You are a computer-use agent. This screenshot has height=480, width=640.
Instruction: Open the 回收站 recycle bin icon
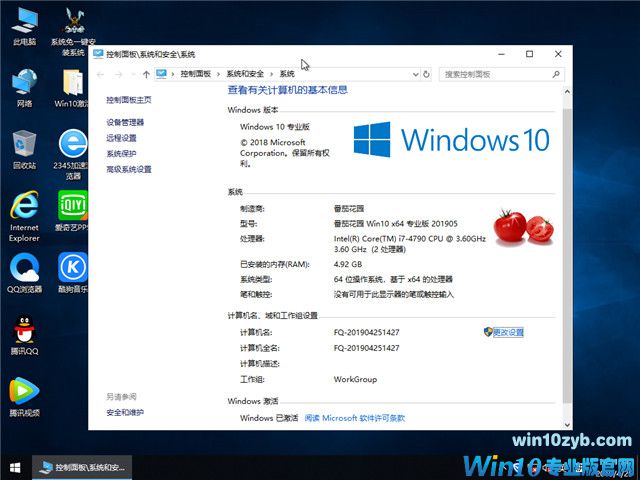point(24,149)
